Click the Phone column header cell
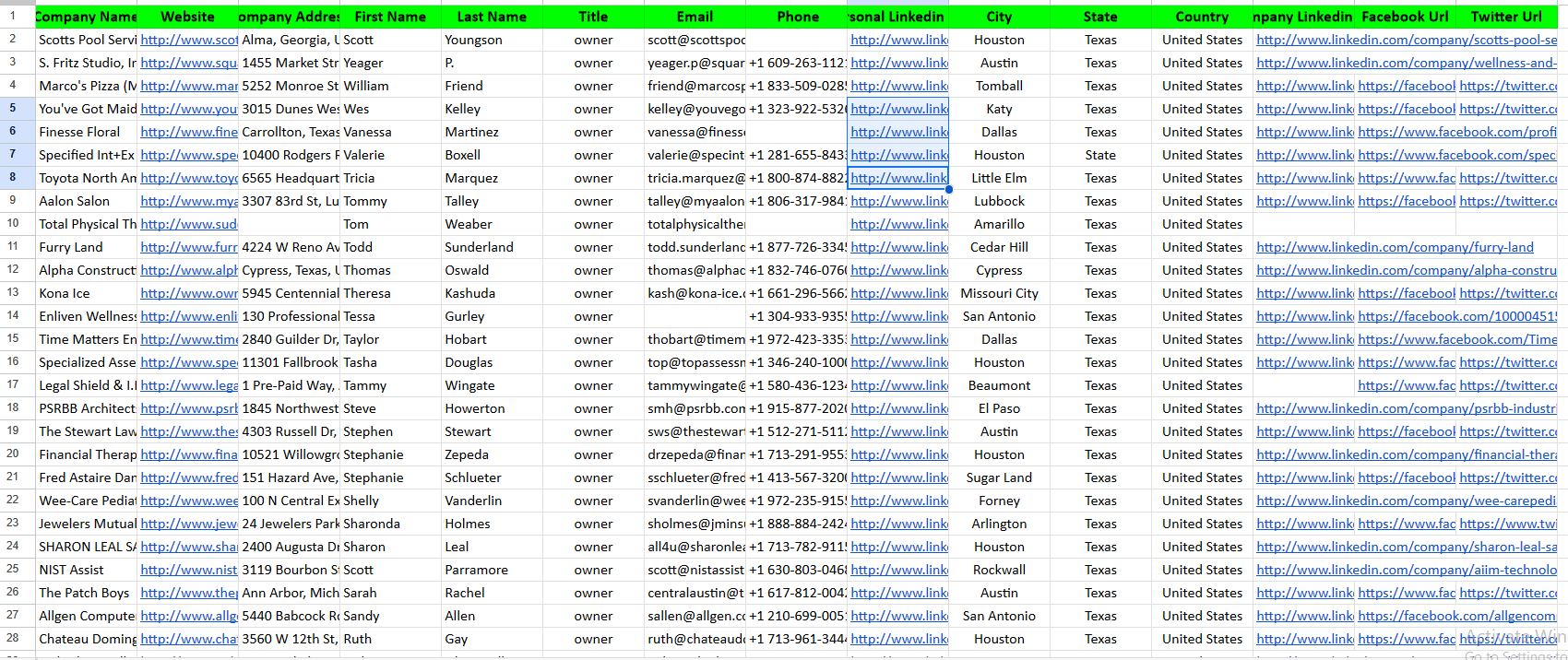 (x=797, y=17)
